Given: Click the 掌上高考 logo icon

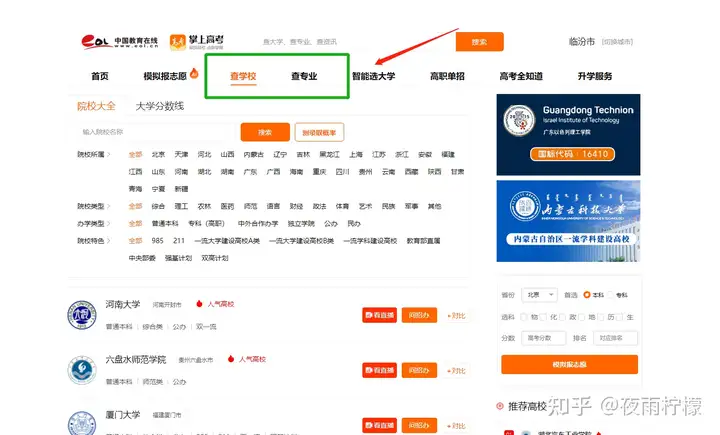Looking at the screenshot, I should [178, 42].
